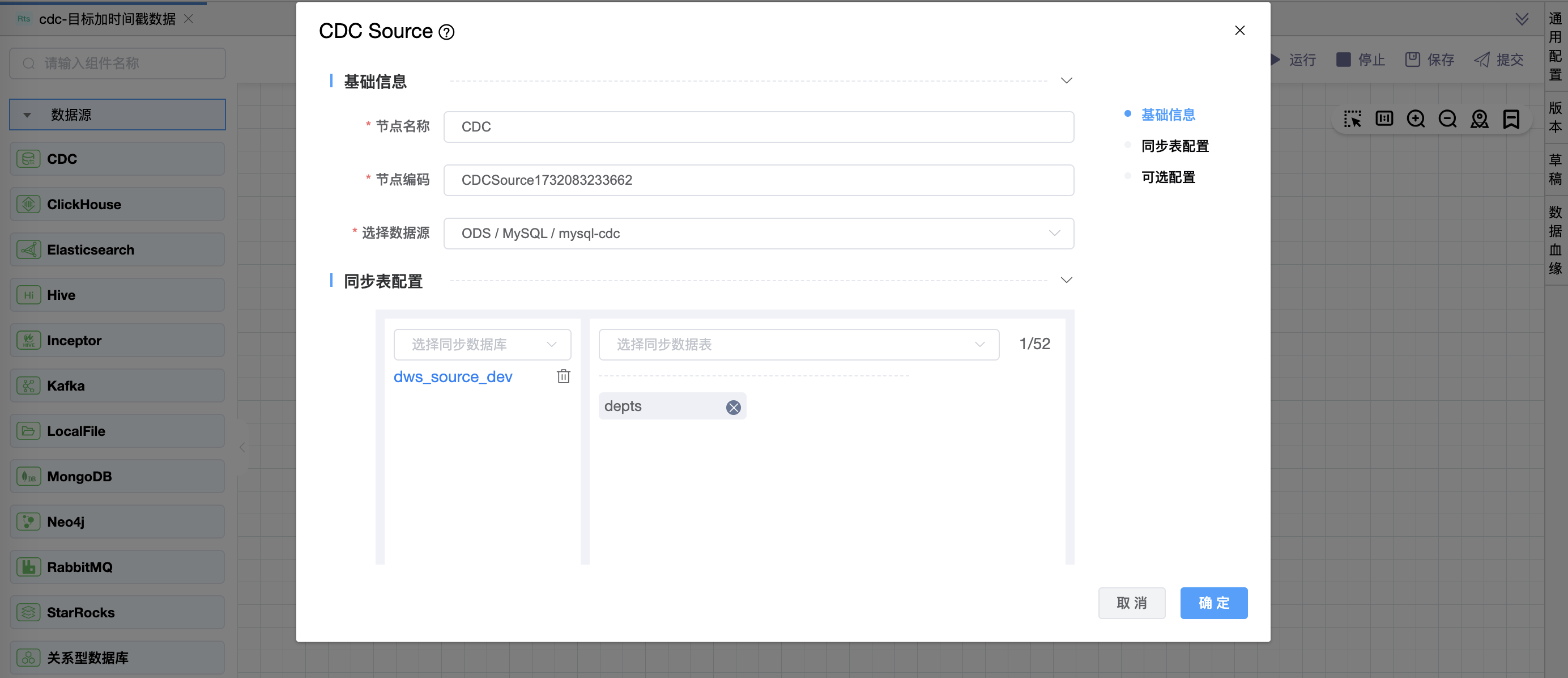Image resolution: width=1568 pixels, height=678 pixels.
Task: Remove the depts table tag
Action: 733,408
